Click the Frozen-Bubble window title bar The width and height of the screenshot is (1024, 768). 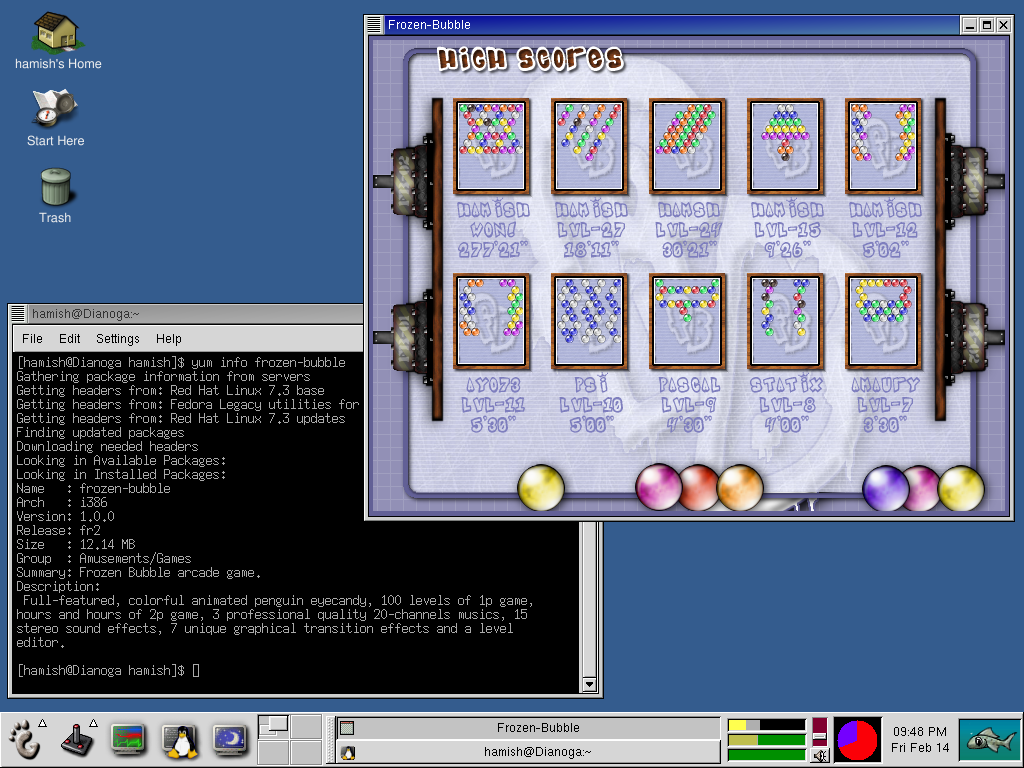[669, 25]
